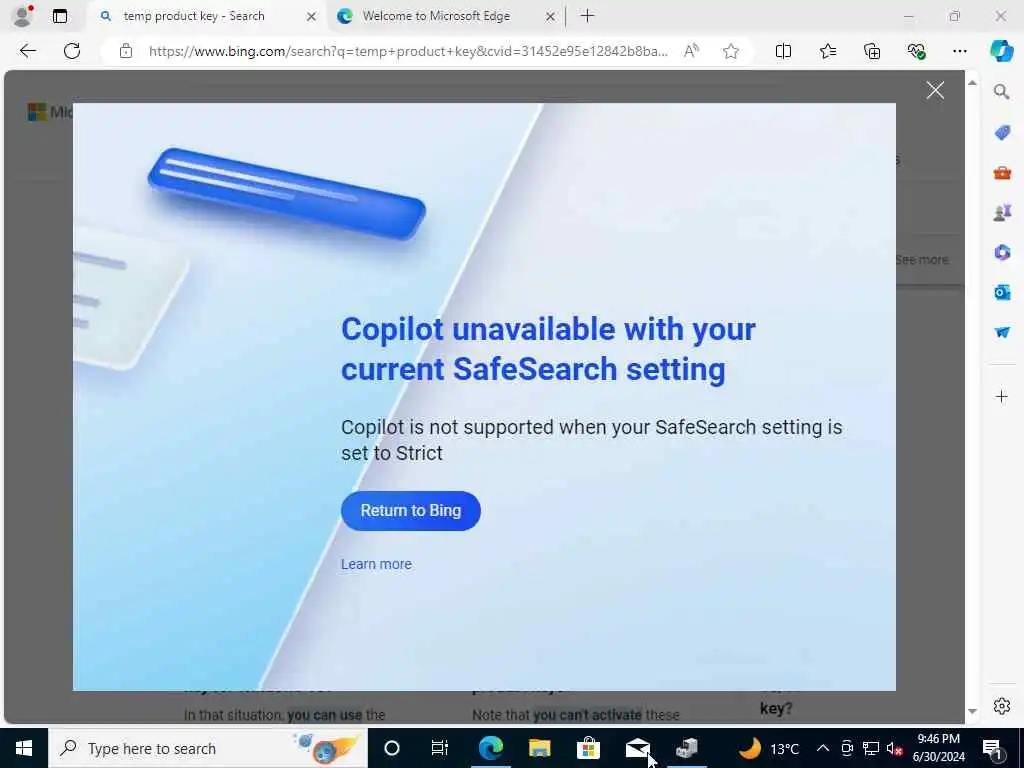The height and width of the screenshot is (768, 1024).
Task: Open the Edge profile icon
Action: 22,16
